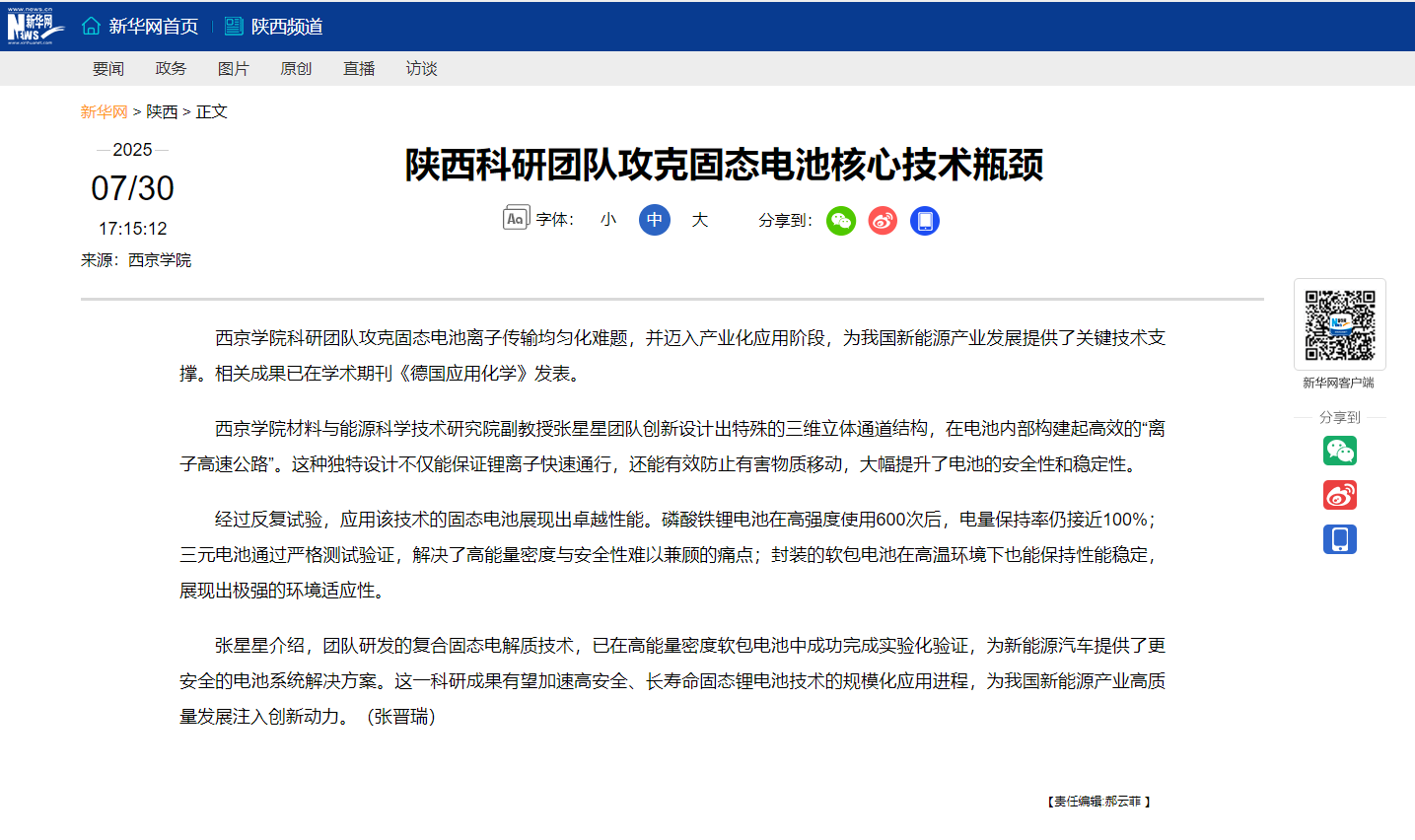Set font size to 大

click(x=700, y=220)
